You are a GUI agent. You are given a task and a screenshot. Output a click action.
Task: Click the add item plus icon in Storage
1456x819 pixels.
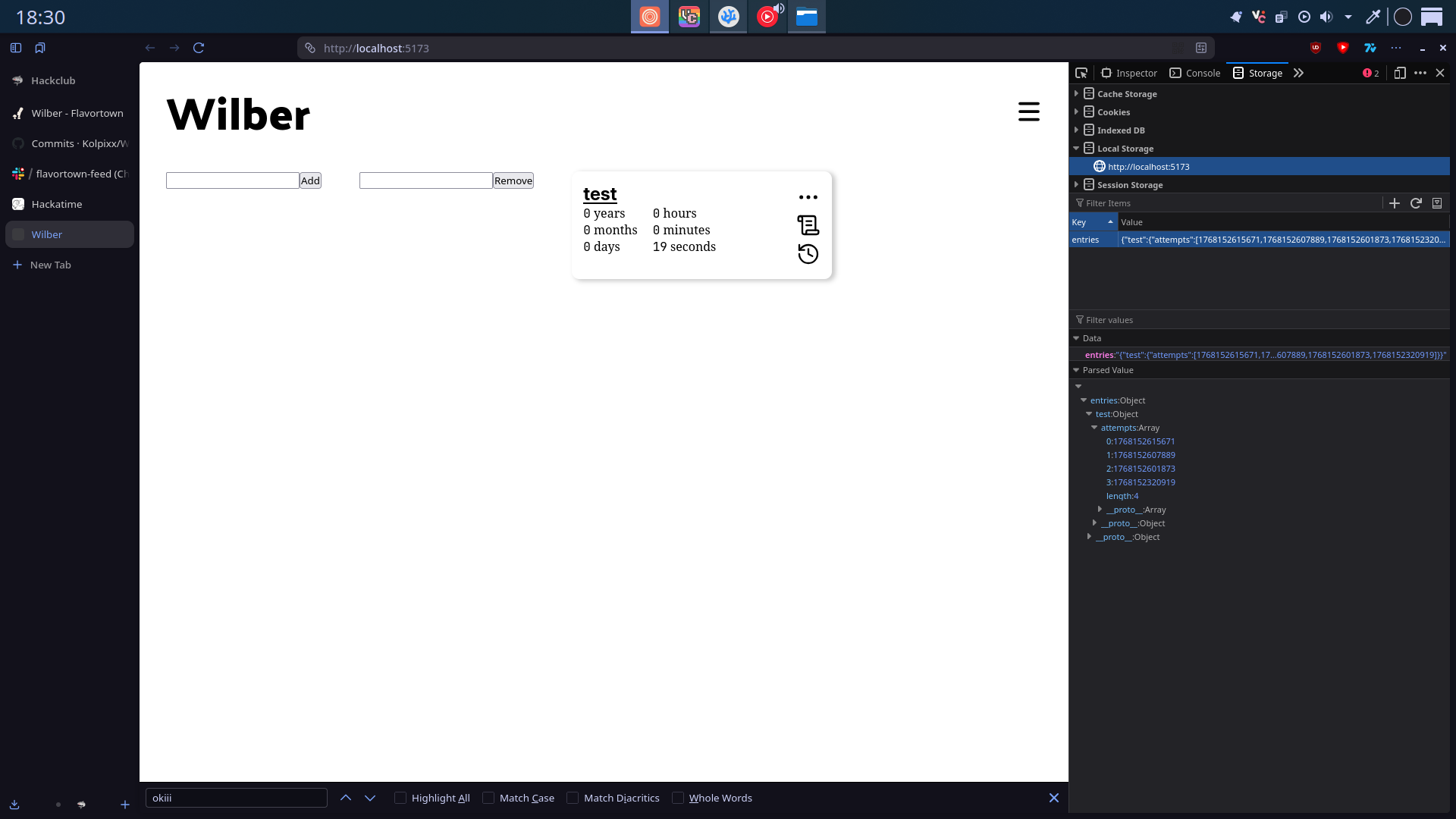(x=1394, y=203)
